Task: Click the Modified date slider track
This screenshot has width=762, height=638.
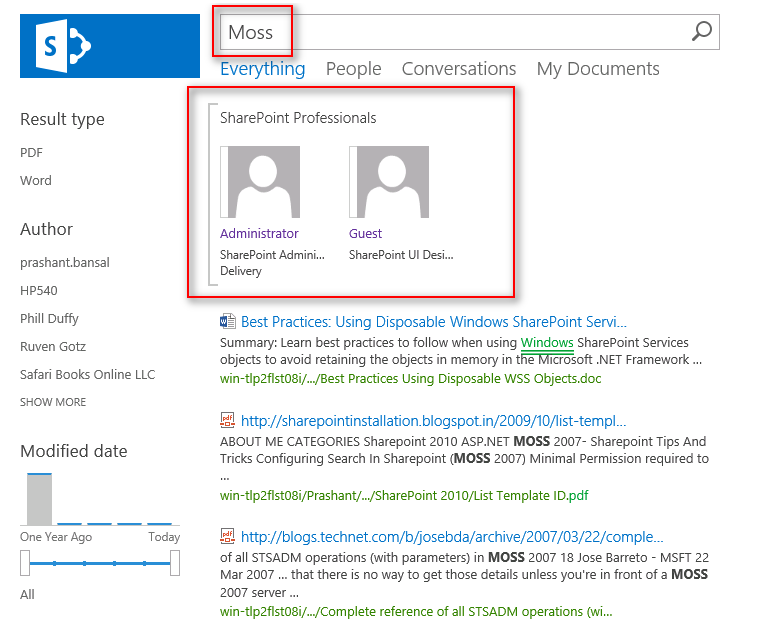Action: tap(100, 563)
